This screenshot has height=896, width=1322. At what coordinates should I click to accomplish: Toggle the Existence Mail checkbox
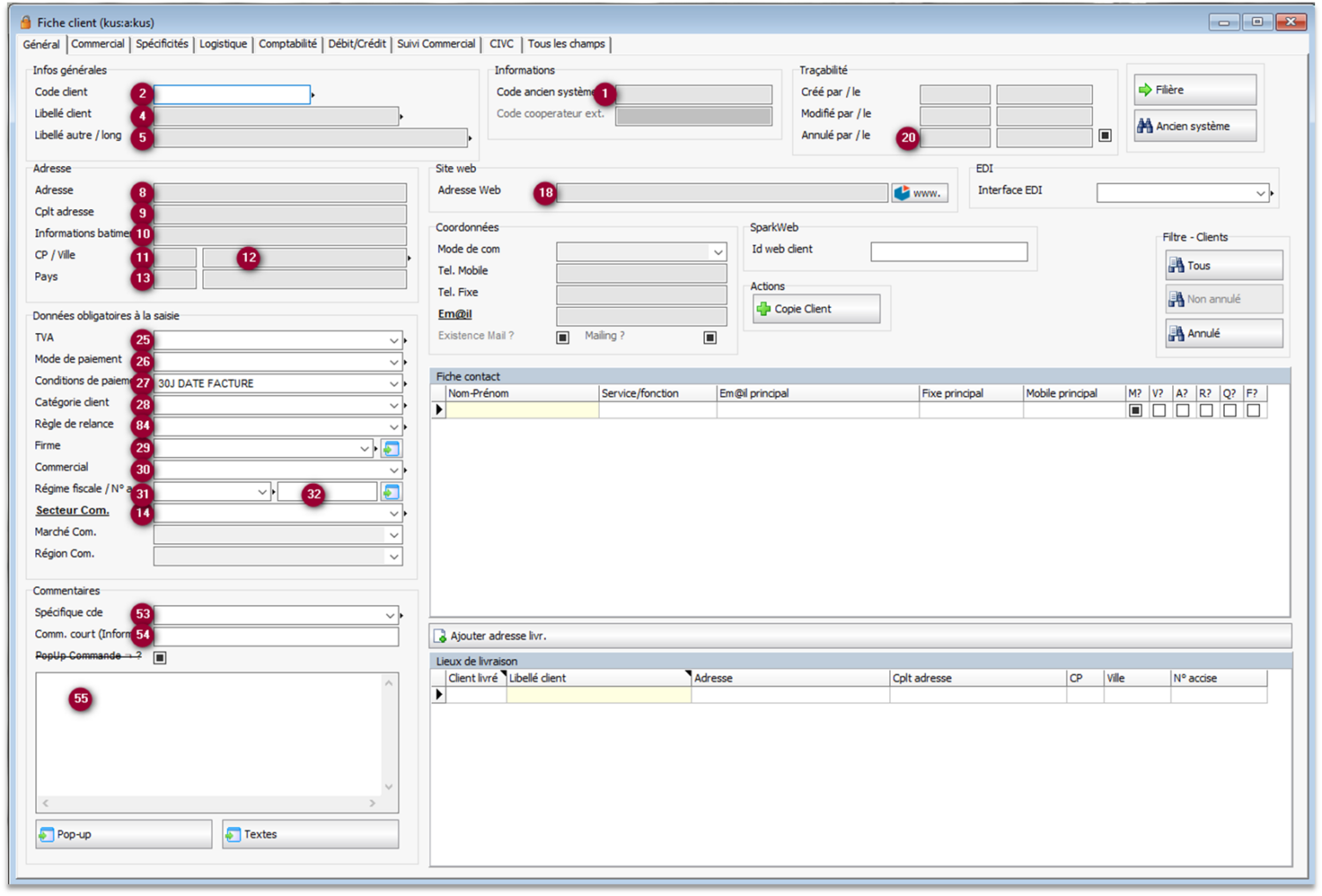tap(563, 337)
